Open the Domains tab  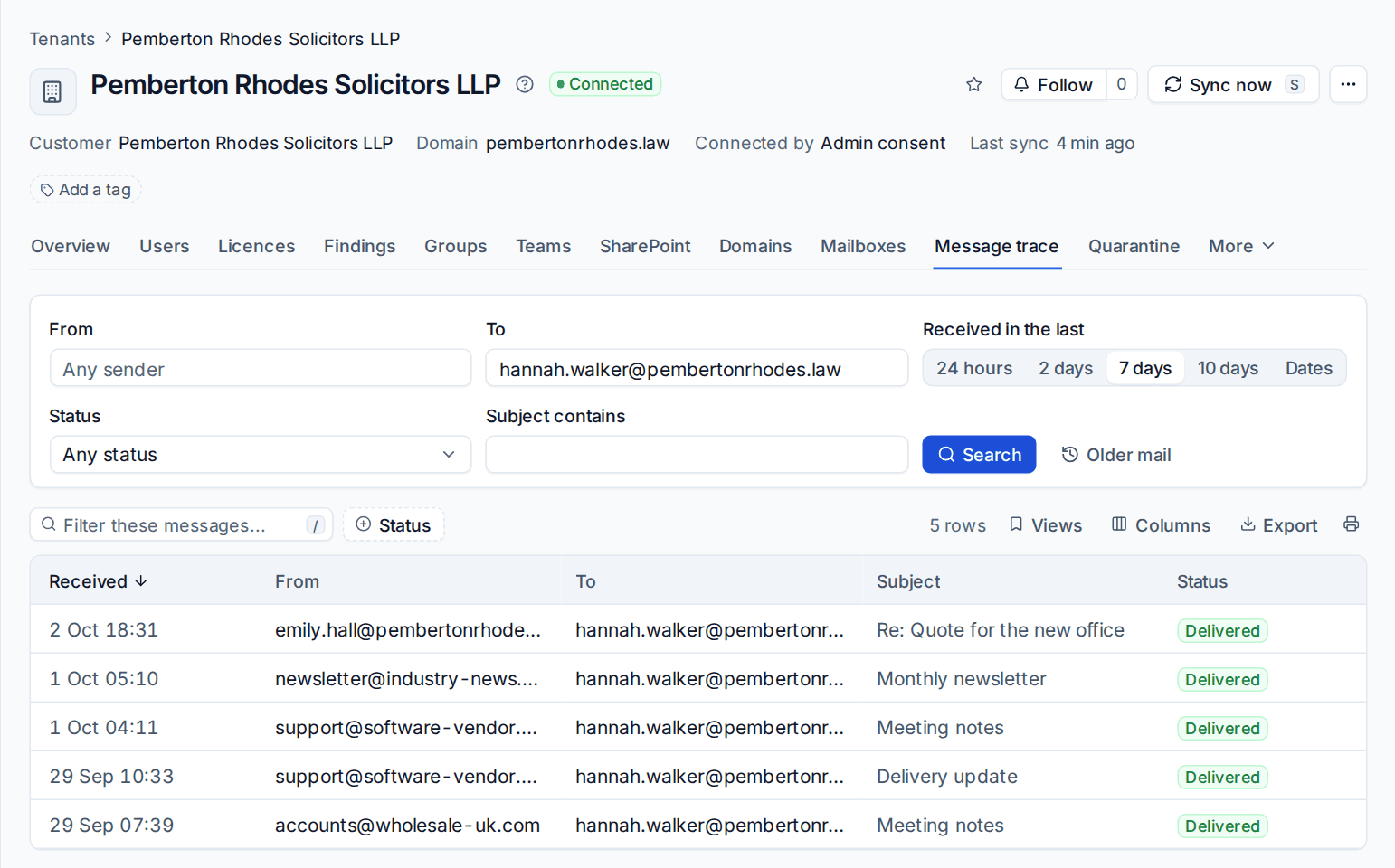[755, 246]
